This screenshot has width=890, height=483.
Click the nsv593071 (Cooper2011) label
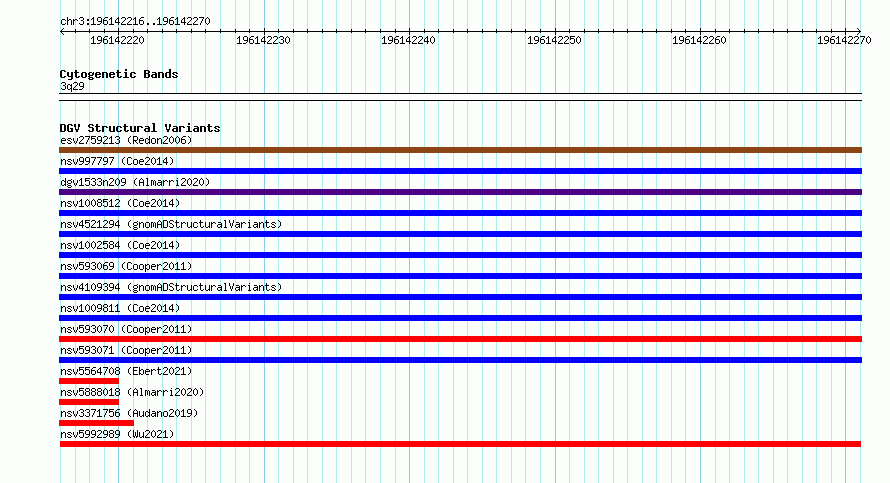(126, 350)
